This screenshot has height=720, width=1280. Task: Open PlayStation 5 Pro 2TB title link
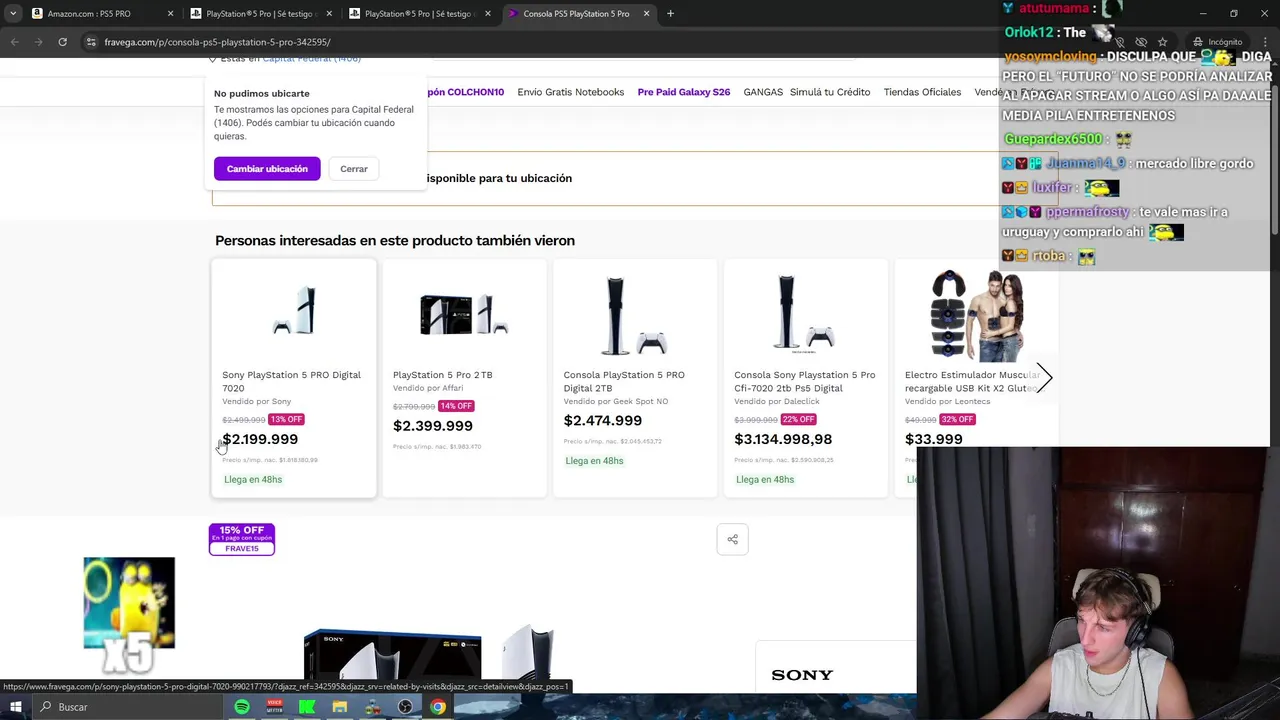pyautogui.click(x=443, y=375)
